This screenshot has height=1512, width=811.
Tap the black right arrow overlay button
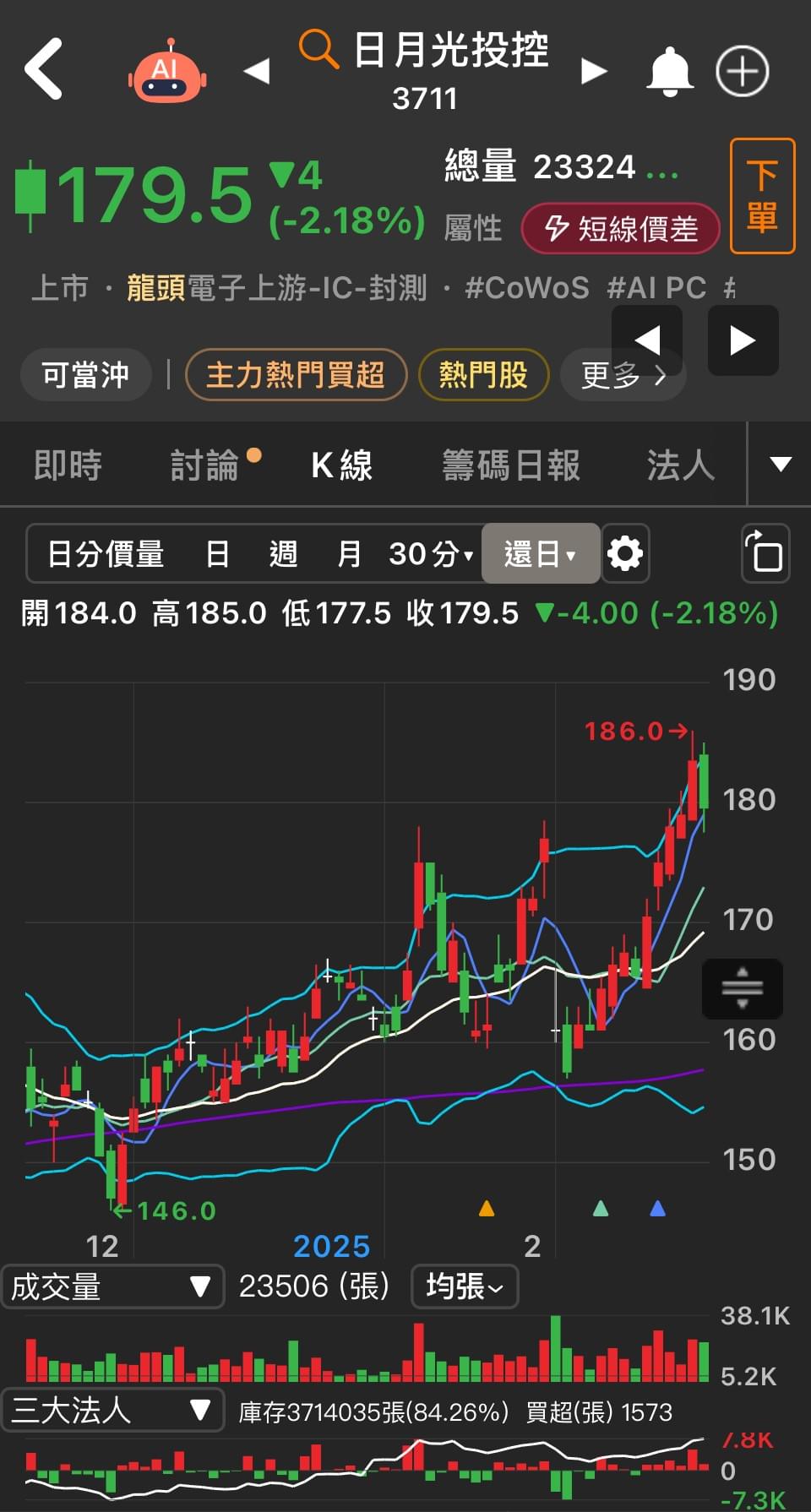(743, 340)
